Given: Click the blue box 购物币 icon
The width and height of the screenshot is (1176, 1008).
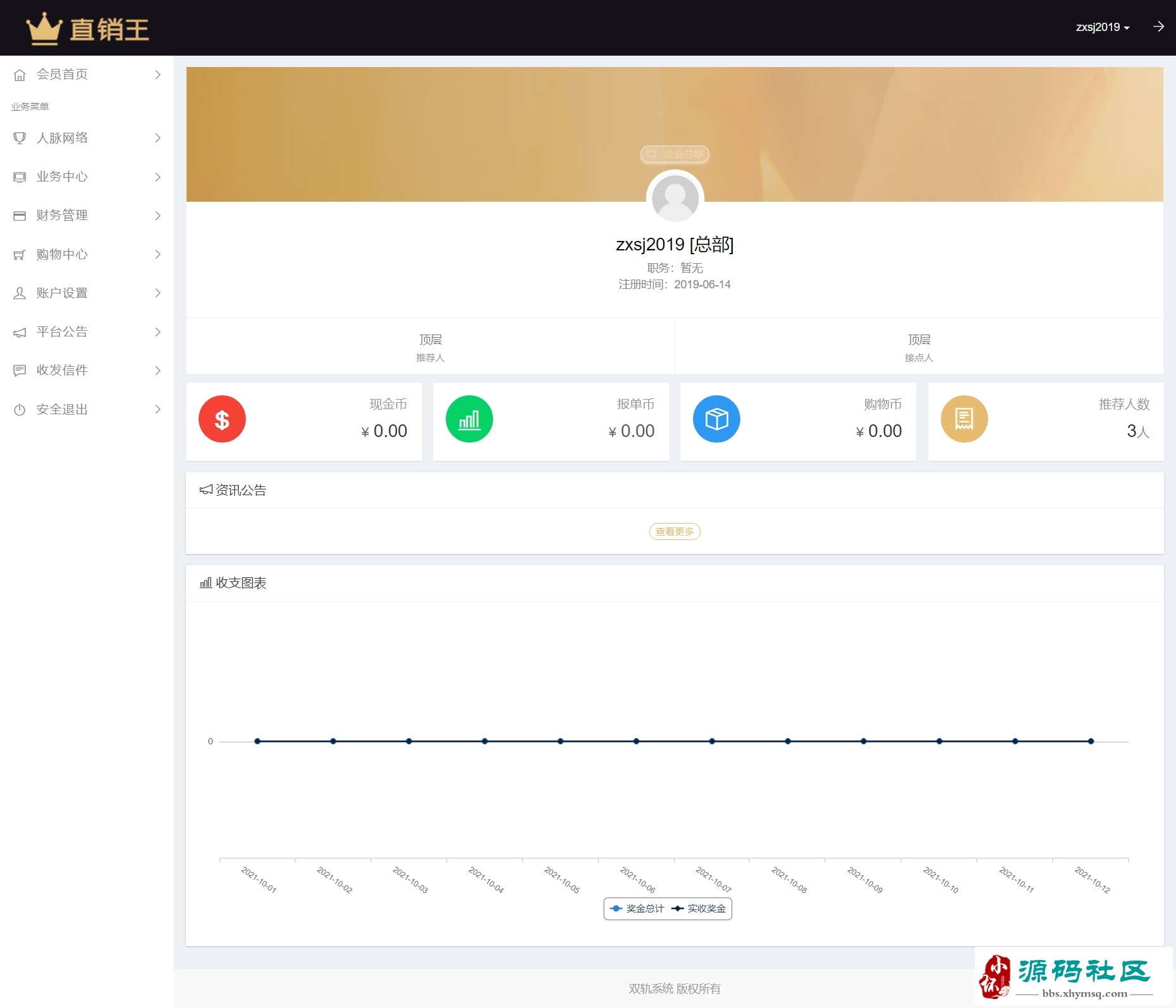Looking at the screenshot, I should click(716, 419).
